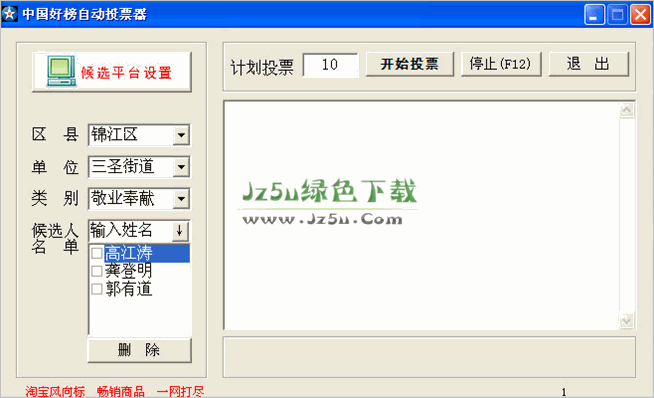This screenshot has height=398, width=654.
Task: Click the 退出 exit button
Action: coord(589,64)
